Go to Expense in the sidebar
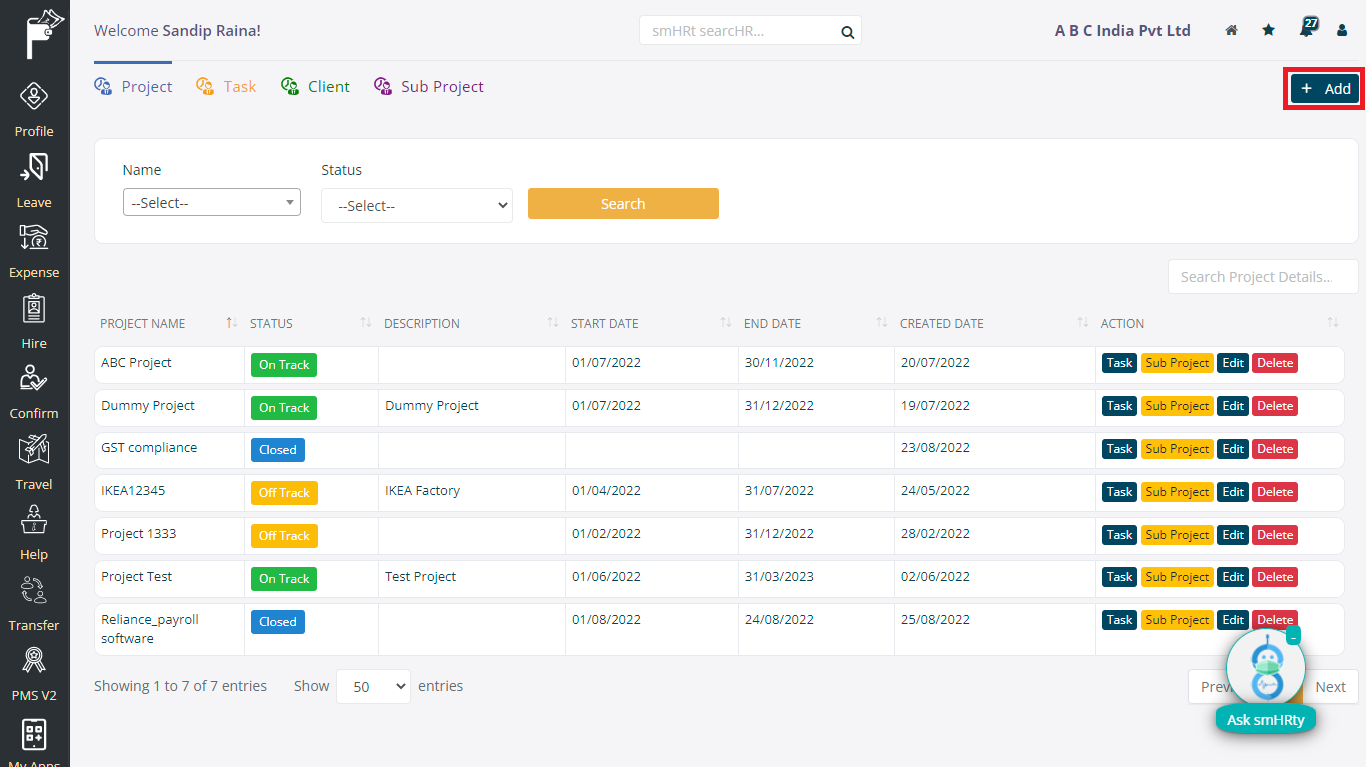This screenshot has height=767, width=1366. (x=34, y=239)
